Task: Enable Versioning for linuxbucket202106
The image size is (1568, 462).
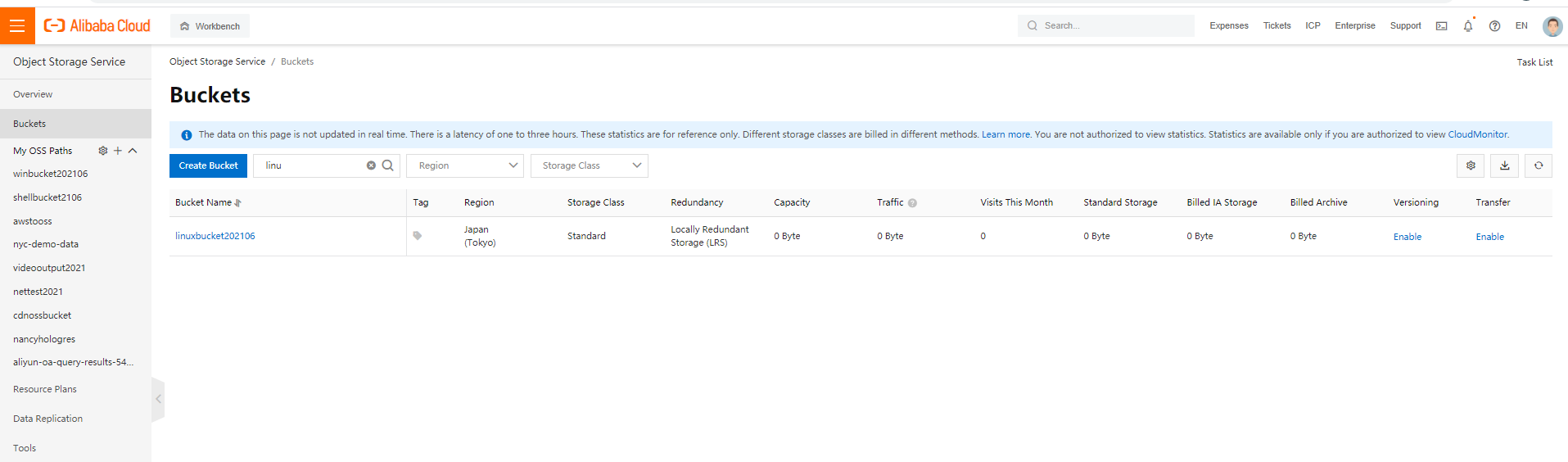Action: (x=1408, y=237)
